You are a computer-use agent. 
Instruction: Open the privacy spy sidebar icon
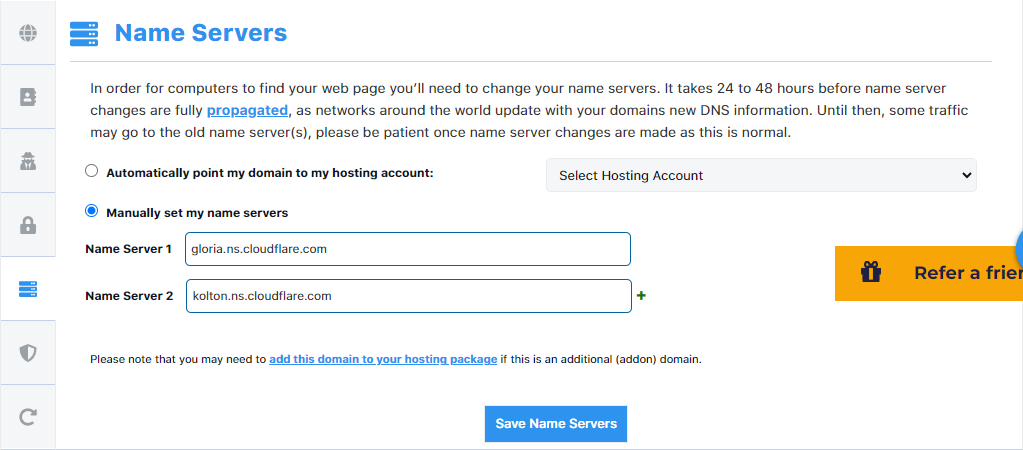(x=28, y=160)
